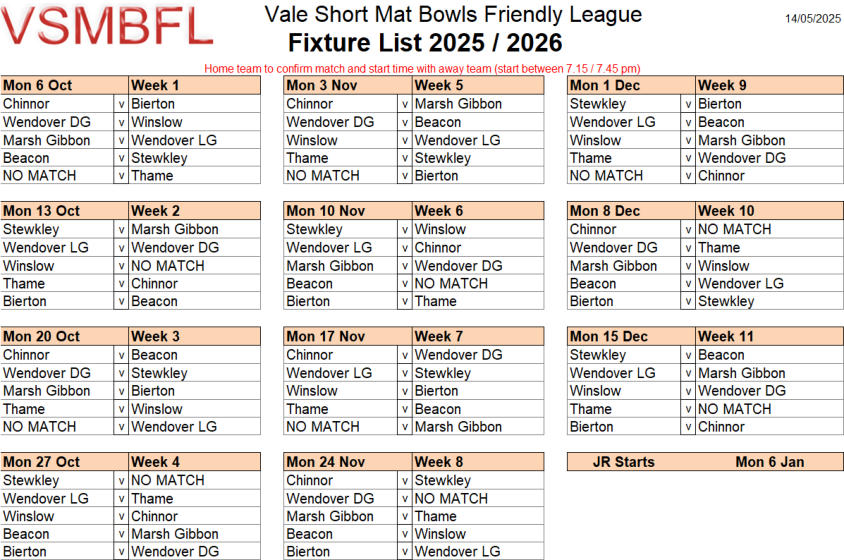Click the red home team confirmation note
Viewport: 844px width, 560px height.
tap(422, 69)
